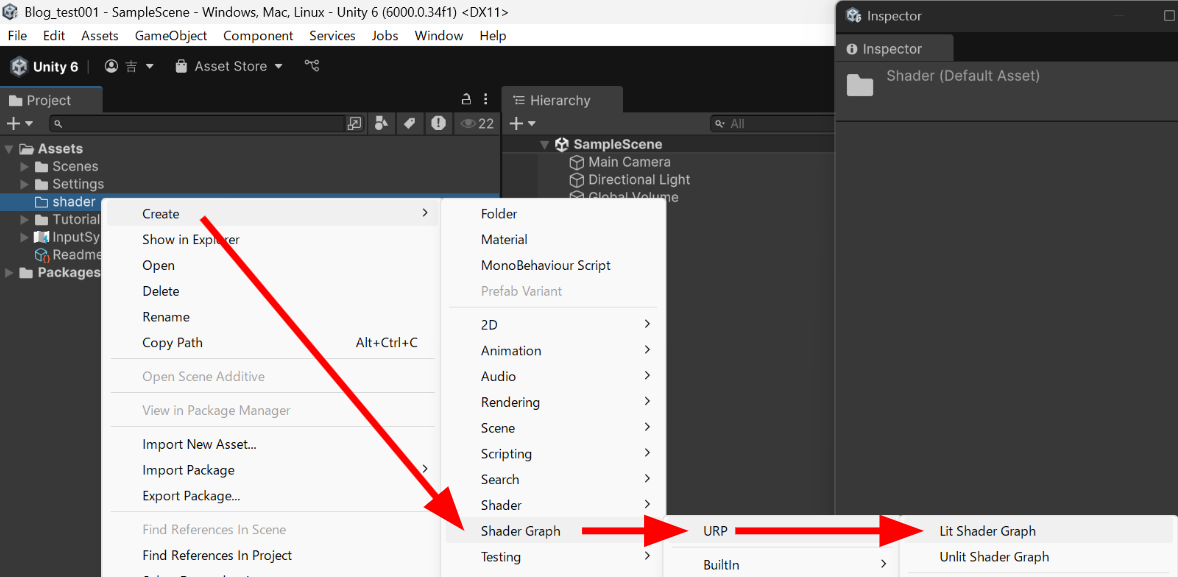Screen dimensions: 1178x577
Task: Click the Project search field
Action: tap(197, 123)
